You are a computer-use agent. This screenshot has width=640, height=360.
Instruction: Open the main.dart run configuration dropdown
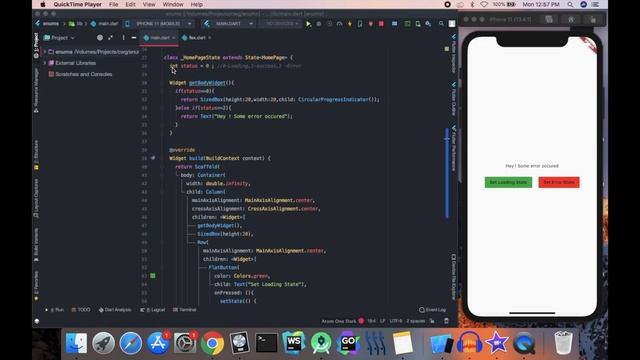[x=229, y=24]
